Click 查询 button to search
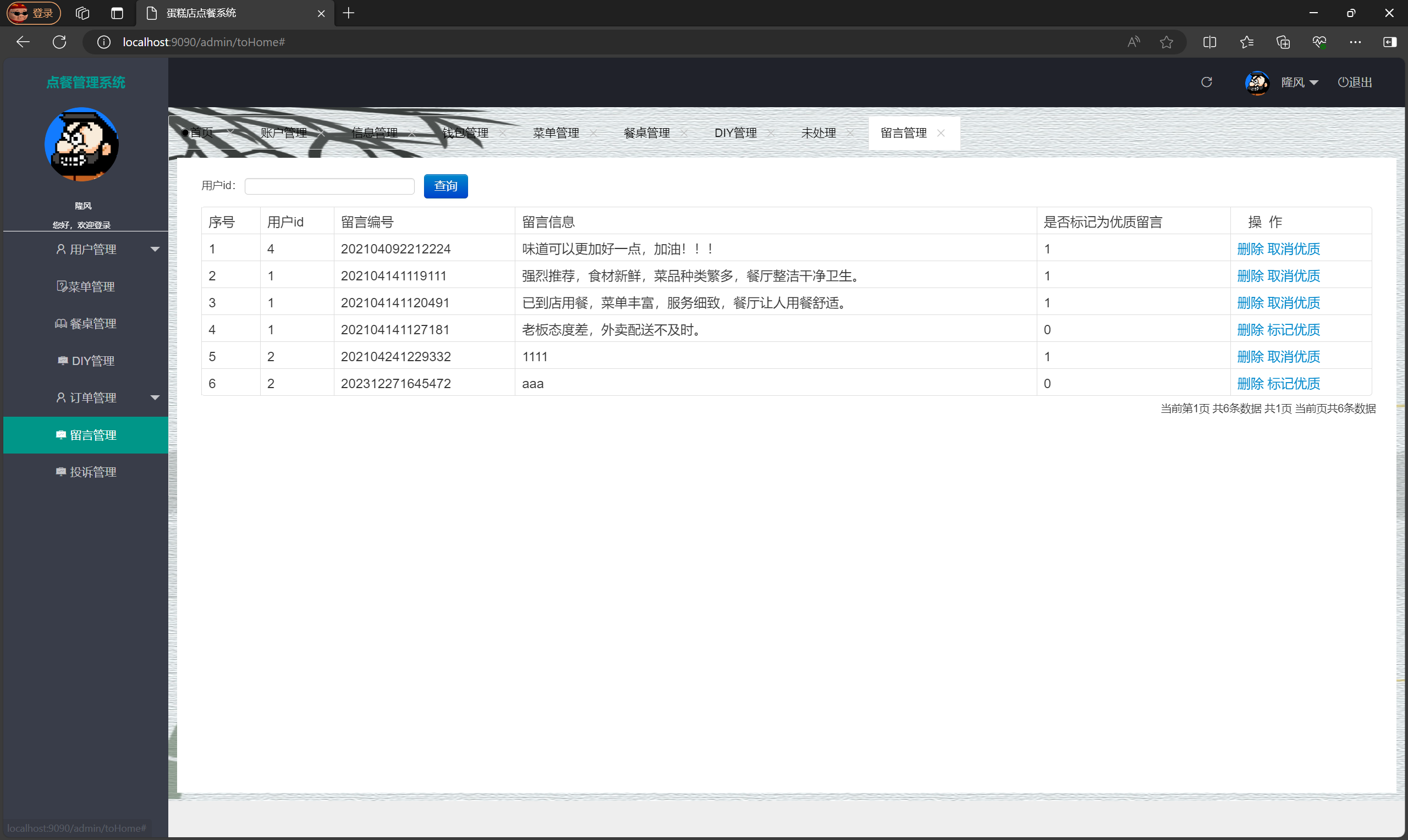The height and width of the screenshot is (840, 1408). (x=446, y=185)
